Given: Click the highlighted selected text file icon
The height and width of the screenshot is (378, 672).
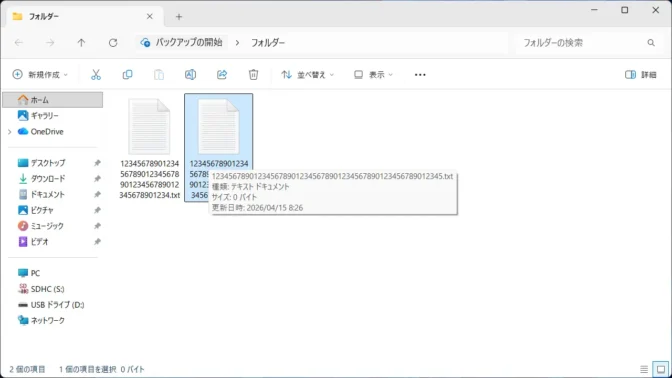Looking at the screenshot, I should [x=219, y=126].
